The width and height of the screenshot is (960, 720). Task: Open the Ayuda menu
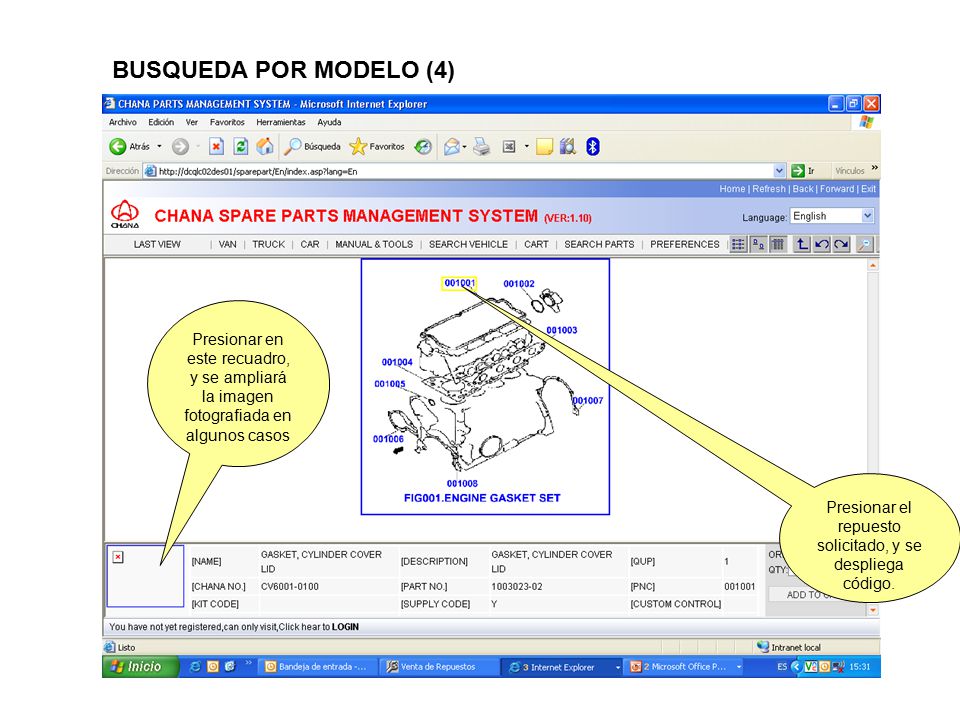[x=329, y=122]
